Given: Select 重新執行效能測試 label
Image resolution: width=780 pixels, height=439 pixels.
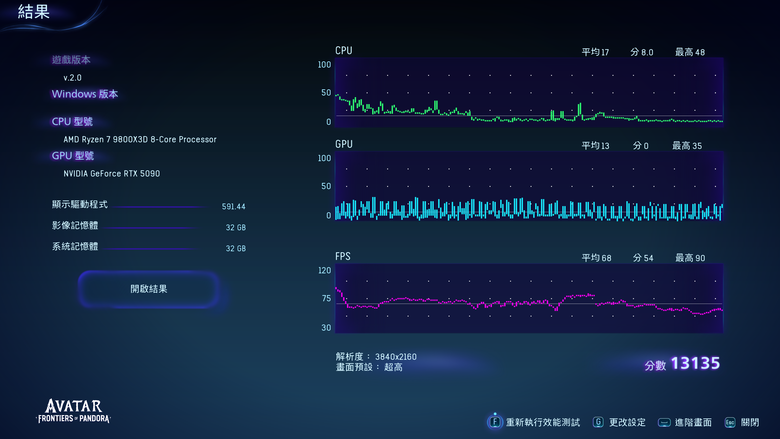Looking at the screenshot, I should tap(543, 422).
